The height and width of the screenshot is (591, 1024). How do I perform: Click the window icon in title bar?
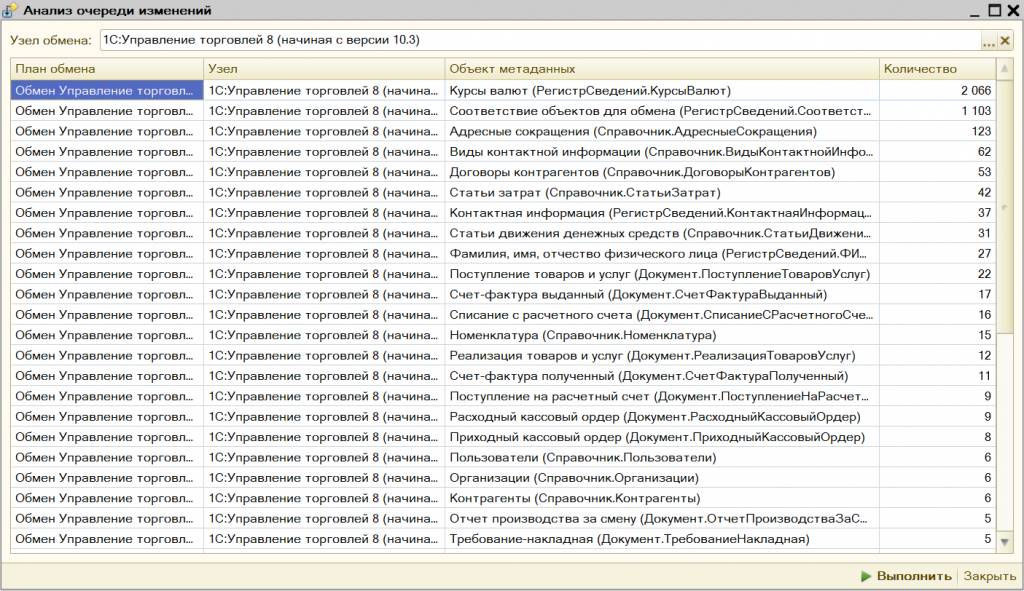point(9,10)
